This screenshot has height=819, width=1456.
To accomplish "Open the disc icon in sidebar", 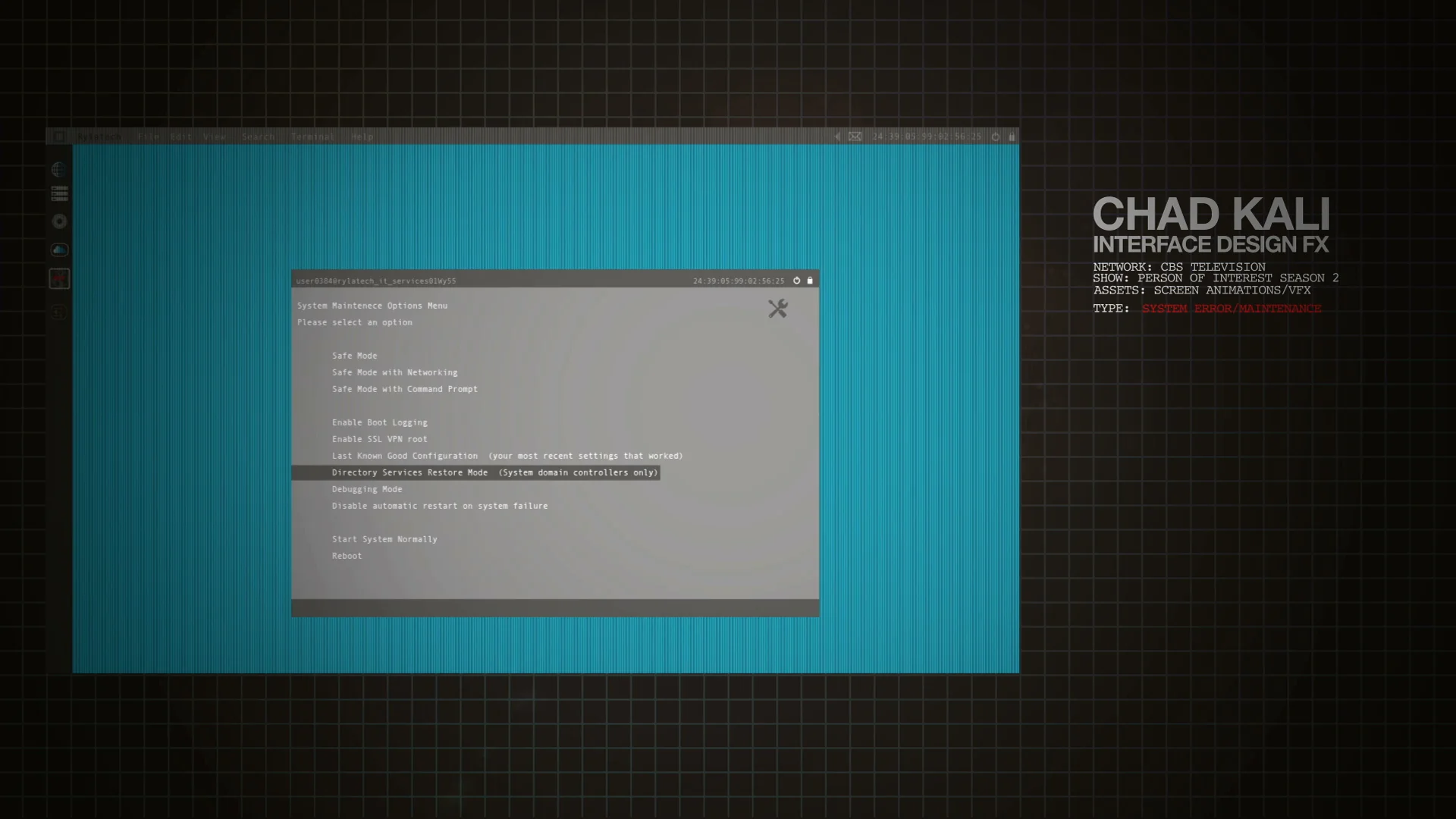I will (x=59, y=221).
